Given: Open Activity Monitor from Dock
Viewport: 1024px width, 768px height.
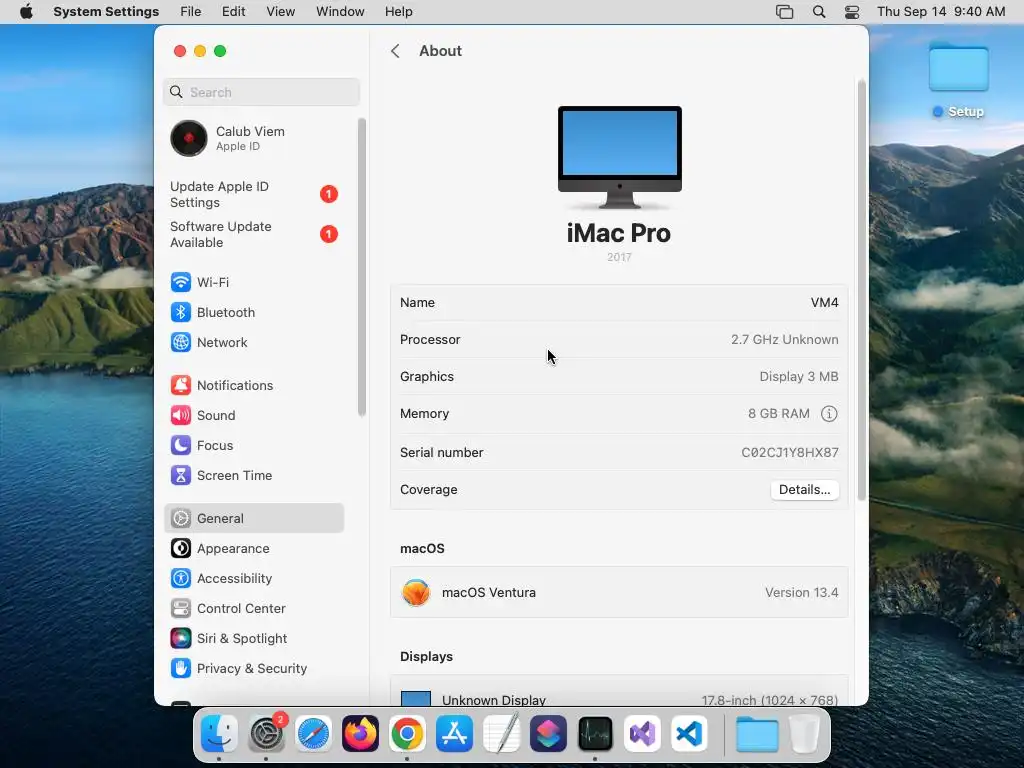Looking at the screenshot, I should coord(595,733).
